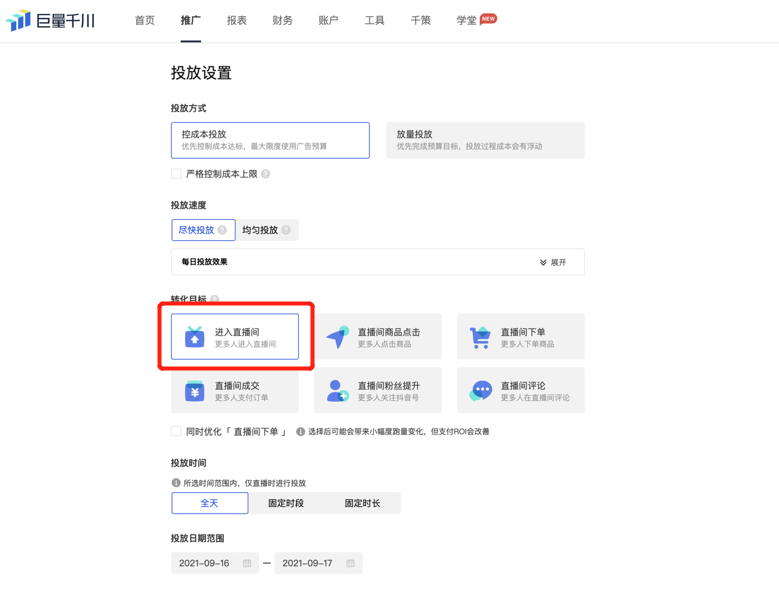Select 控成本投放 delivery method
This screenshot has width=779, height=589.
(270, 141)
